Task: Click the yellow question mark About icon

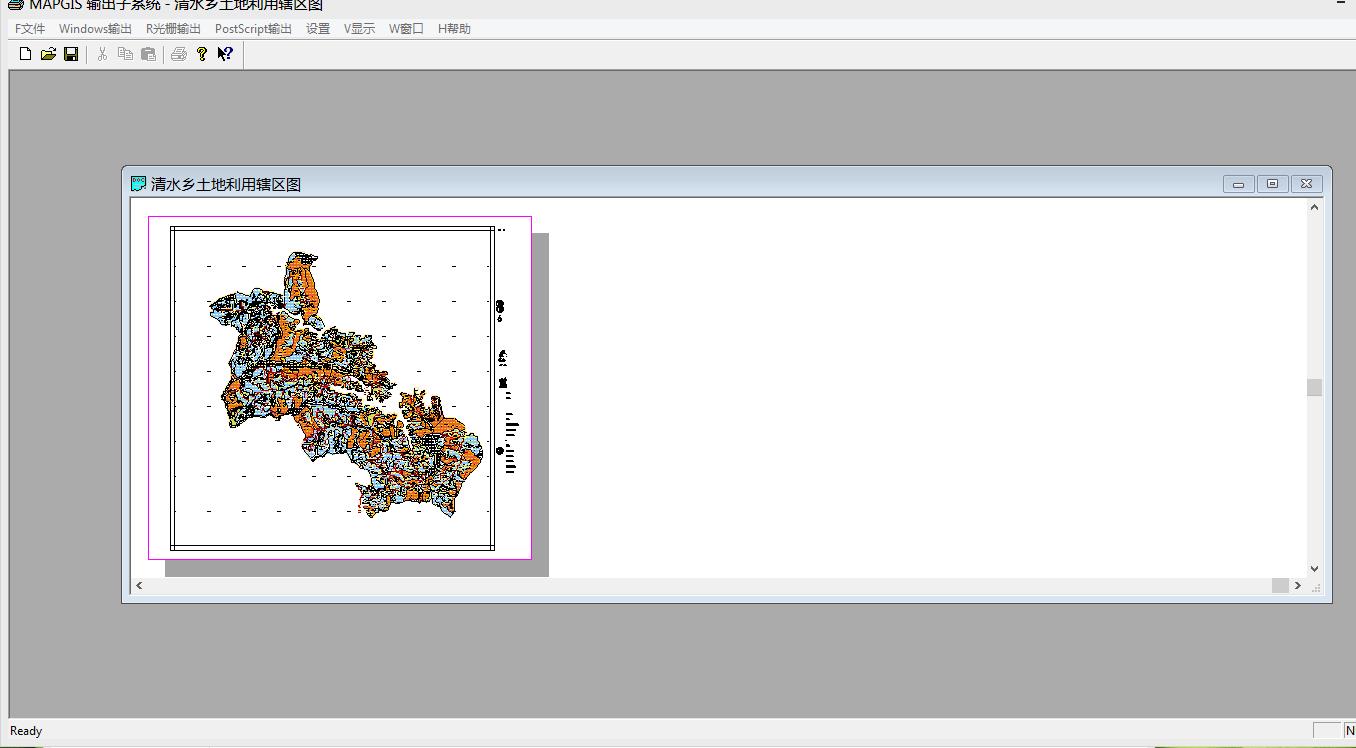Action: coord(202,54)
